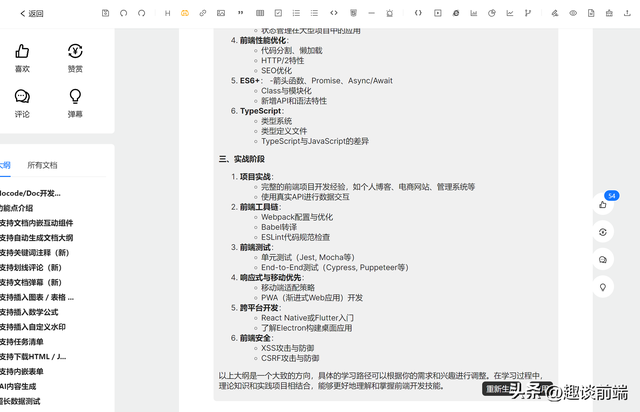Insert a pie chart from the toolbar
640x412 pixels.
[x=492, y=13]
